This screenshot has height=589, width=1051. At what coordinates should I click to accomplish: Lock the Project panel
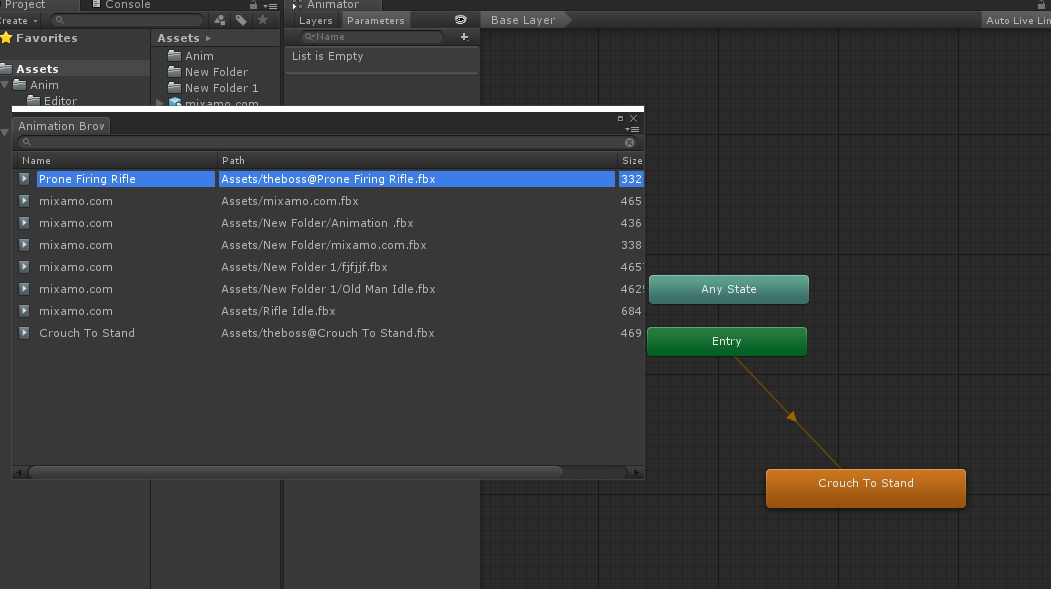click(x=253, y=5)
